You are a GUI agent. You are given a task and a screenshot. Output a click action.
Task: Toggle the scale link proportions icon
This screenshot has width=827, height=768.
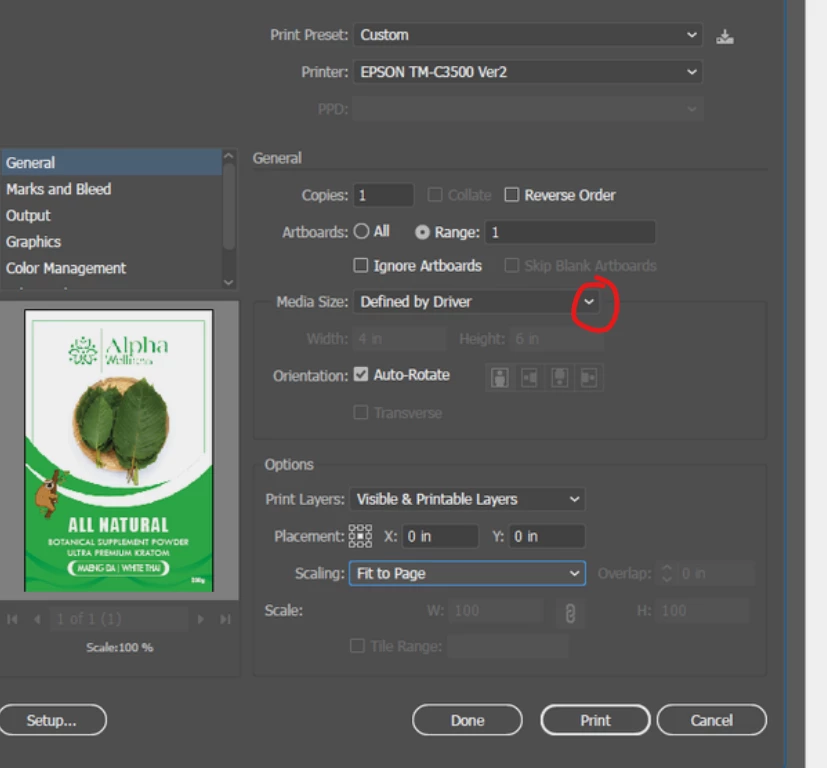coord(570,613)
